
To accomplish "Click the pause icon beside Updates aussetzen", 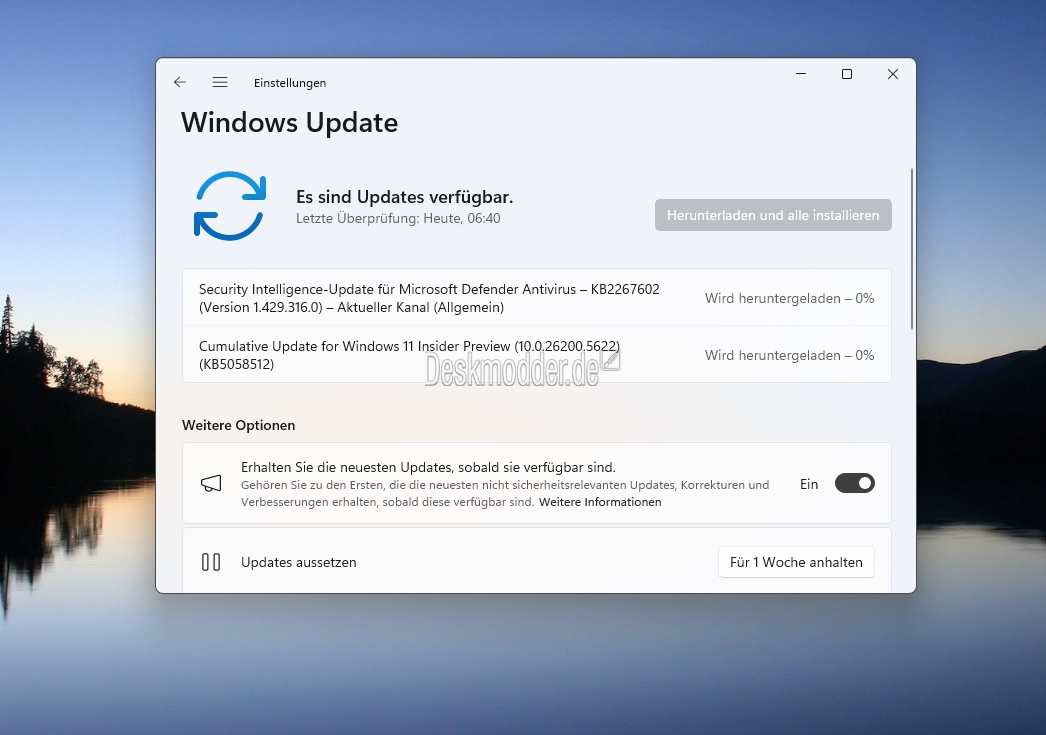I will pos(211,562).
